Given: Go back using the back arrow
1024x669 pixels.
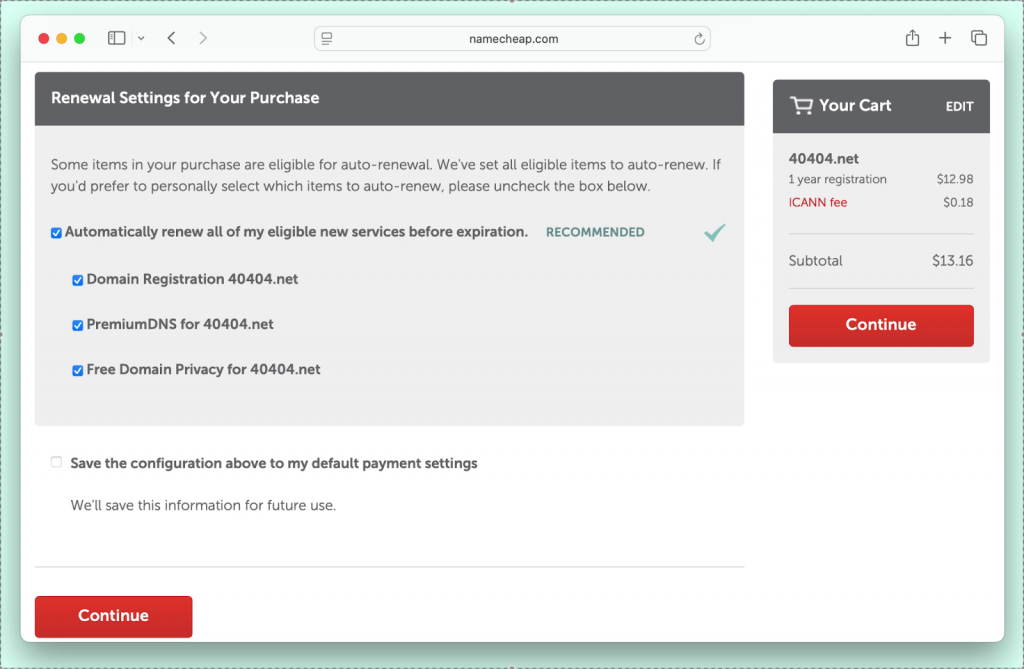Looking at the screenshot, I should tap(172, 38).
